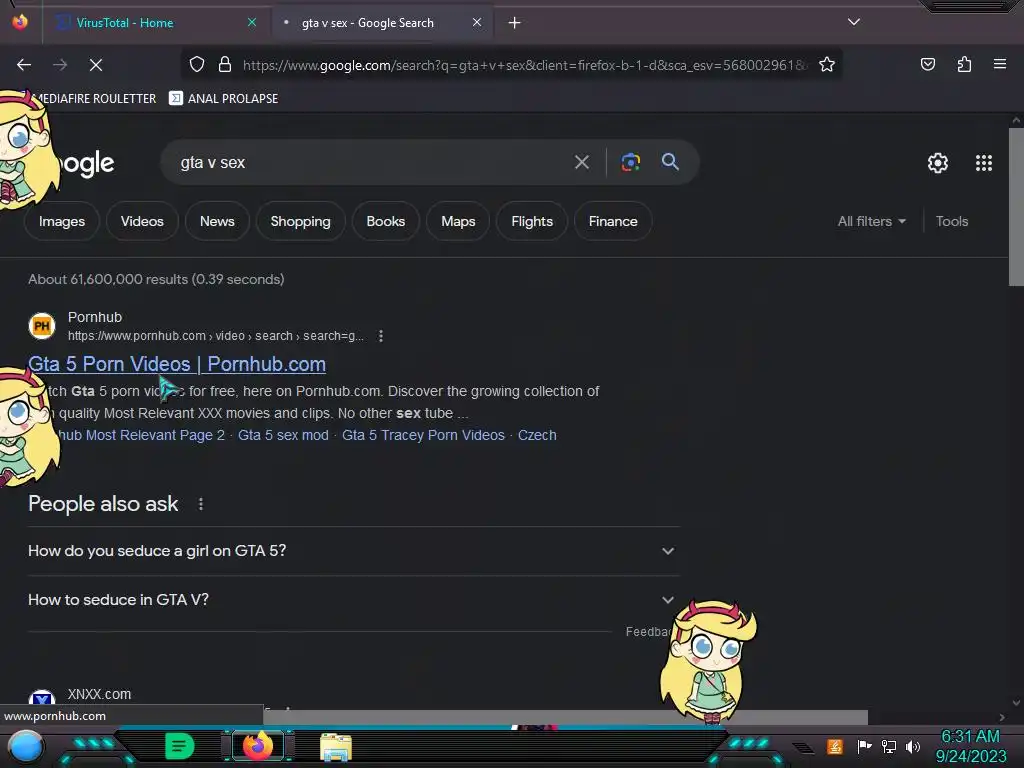
Task: Switch to the VirusTotal - Home tab
Action: tap(156, 23)
